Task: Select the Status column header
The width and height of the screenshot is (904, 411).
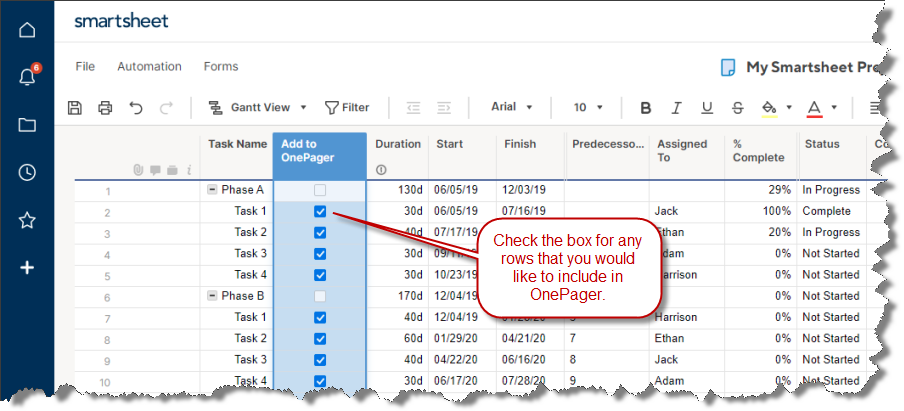Action: pyautogui.click(x=832, y=156)
